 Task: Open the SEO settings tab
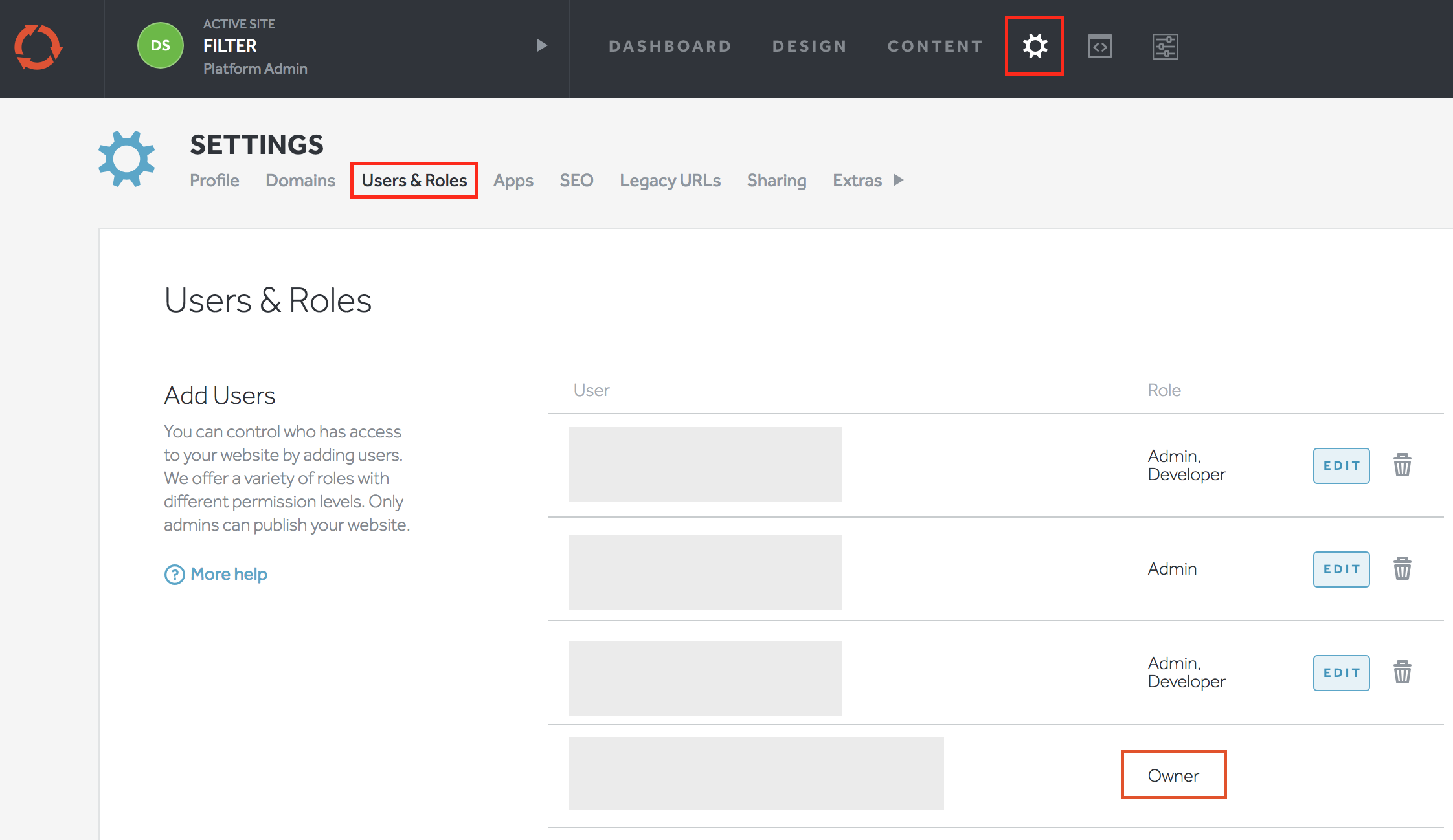click(576, 181)
